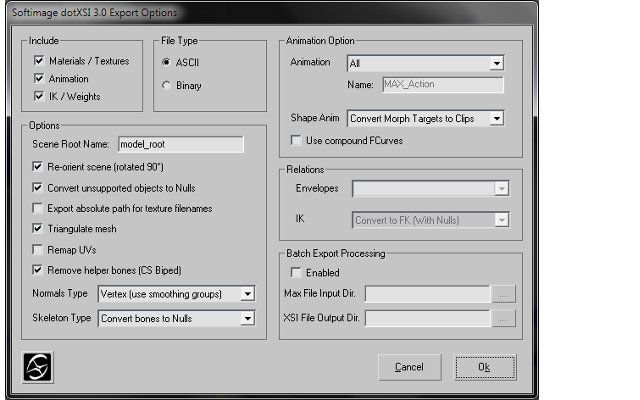Enable Remap UVs checkbox
This screenshot has height=400, width=640.
(38, 249)
